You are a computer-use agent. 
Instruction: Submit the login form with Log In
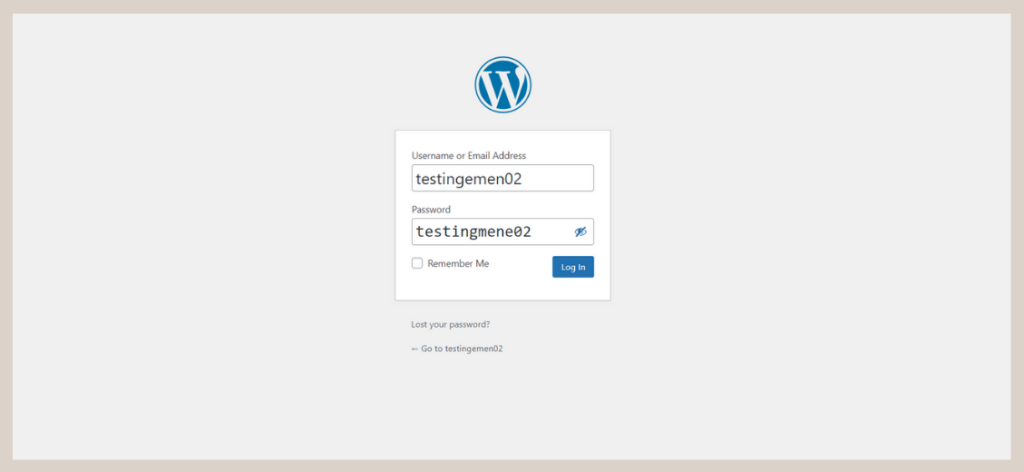point(573,267)
